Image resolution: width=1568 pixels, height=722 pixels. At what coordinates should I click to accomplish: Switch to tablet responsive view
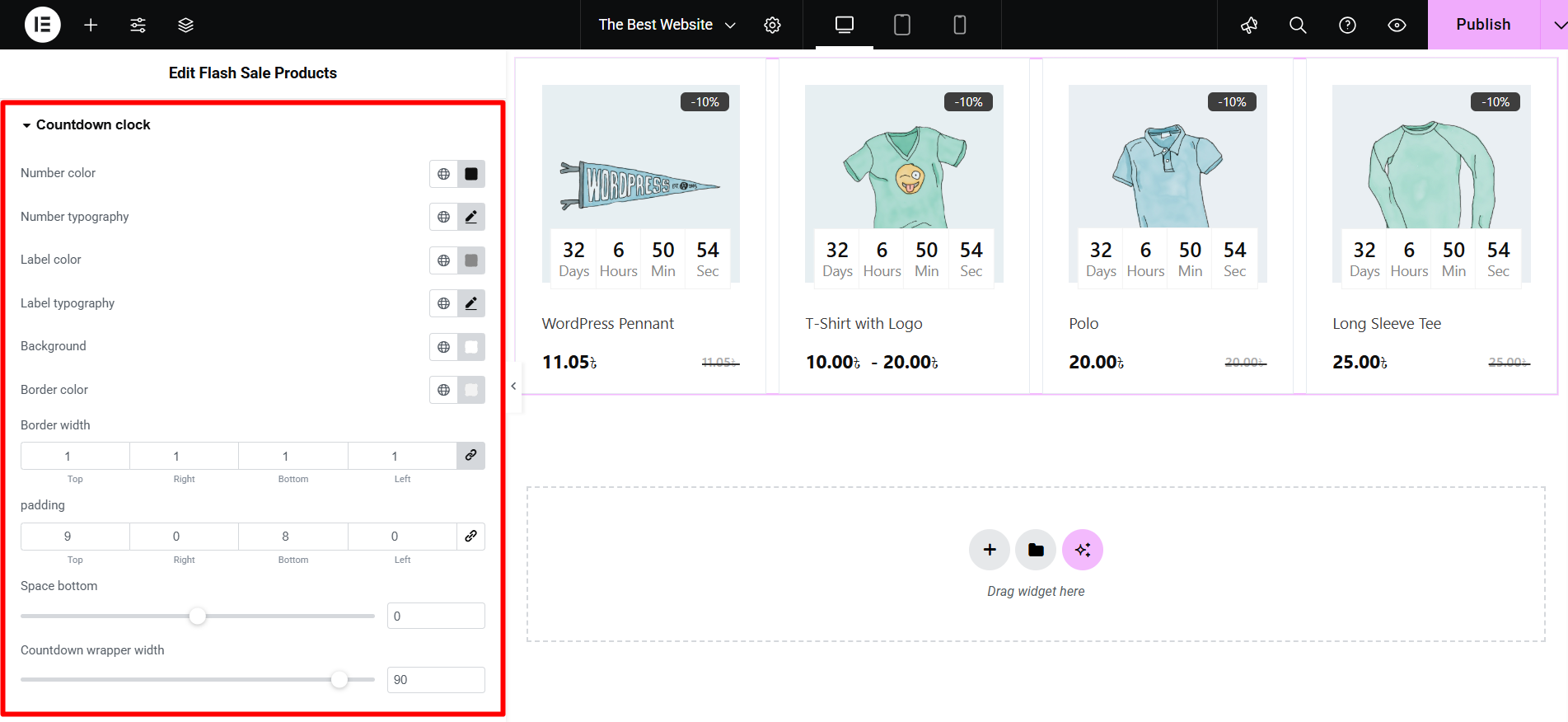point(902,25)
